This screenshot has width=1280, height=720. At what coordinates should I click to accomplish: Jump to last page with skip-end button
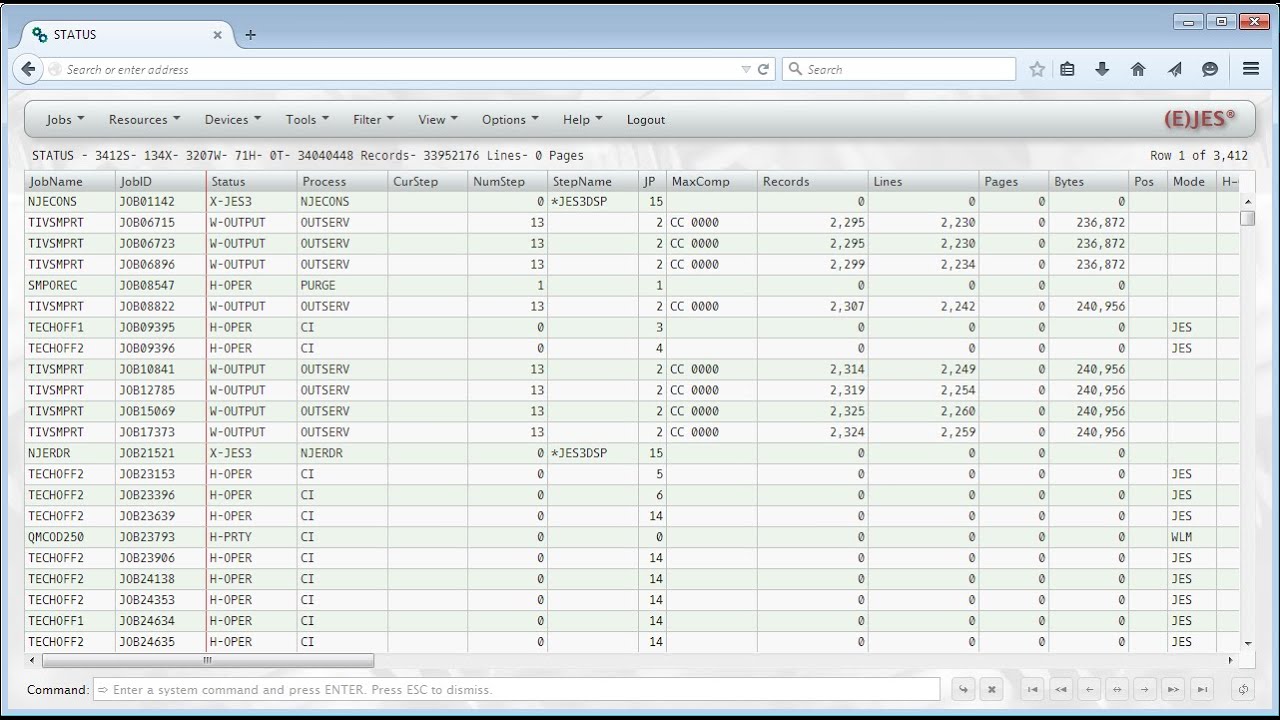pos(1202,689)
